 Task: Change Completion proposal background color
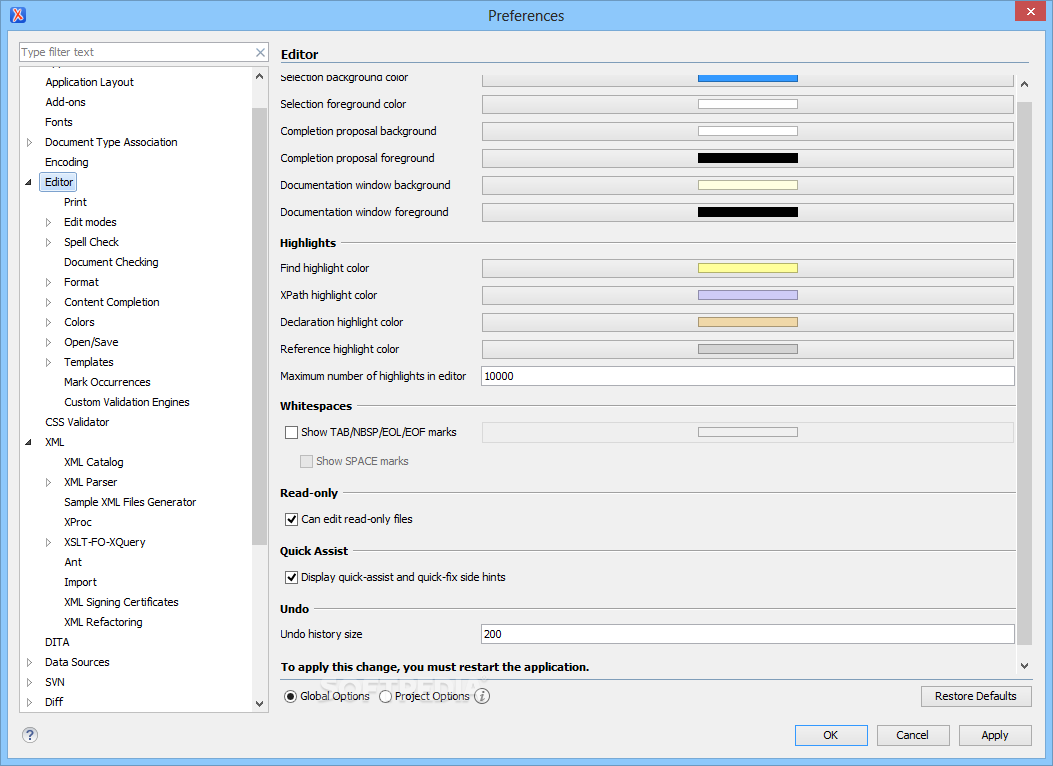(747, 132)
